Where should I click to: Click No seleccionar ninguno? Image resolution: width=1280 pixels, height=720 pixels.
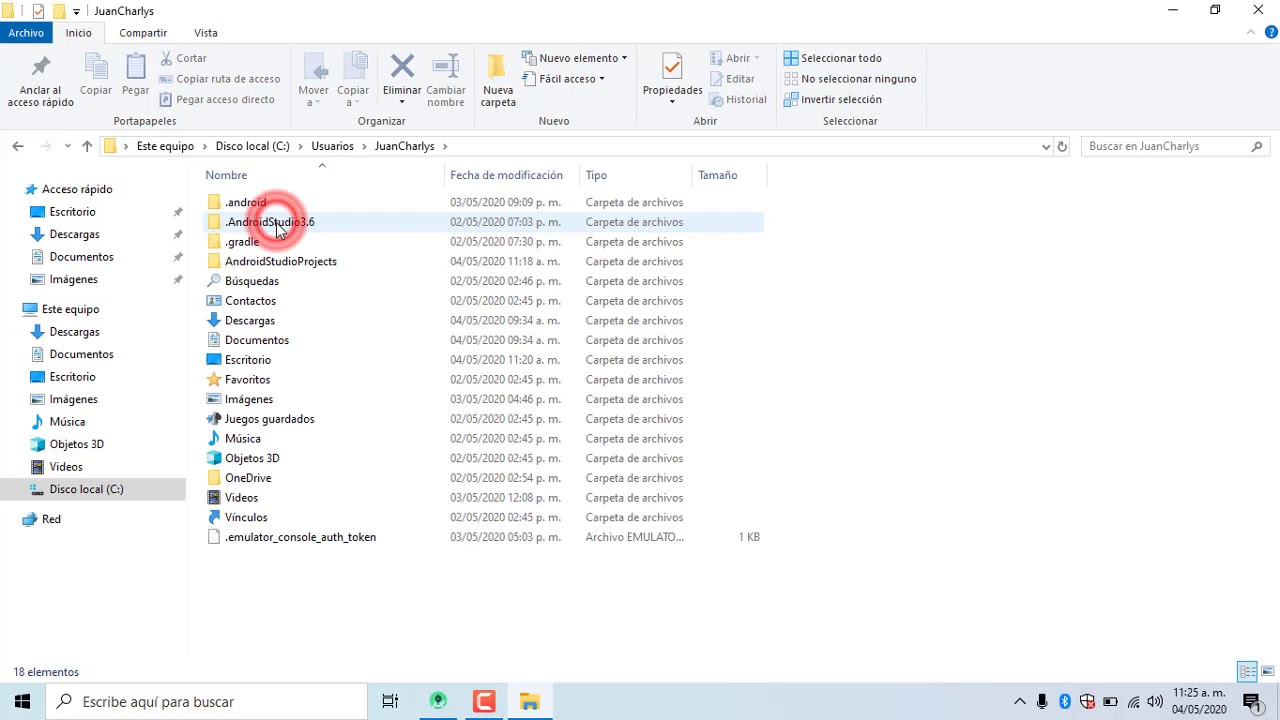tap(850, 79)
